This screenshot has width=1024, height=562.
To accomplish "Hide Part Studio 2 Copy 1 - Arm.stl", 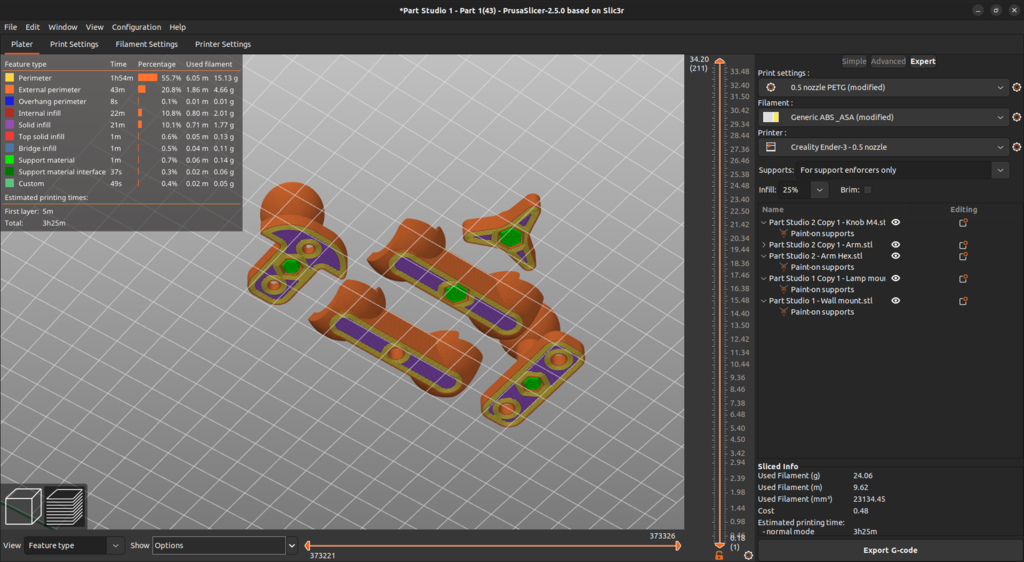I will pos(896,245).
